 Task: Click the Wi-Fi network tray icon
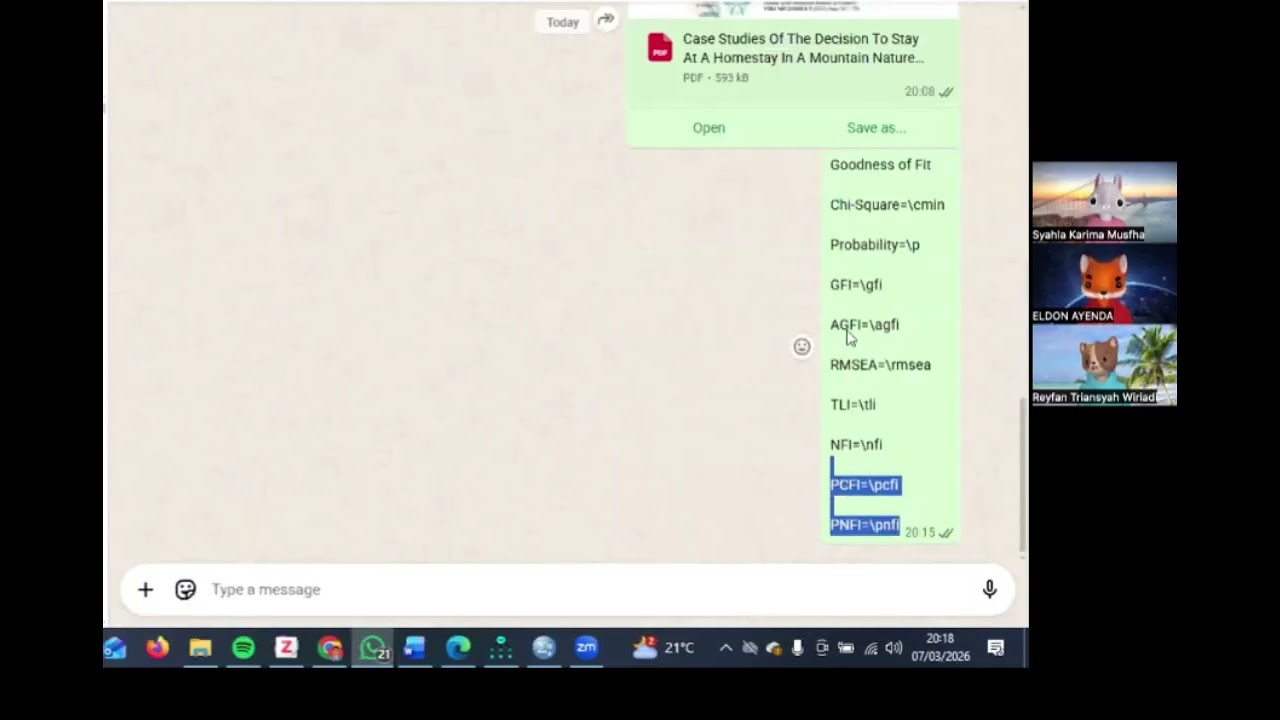coord(870,648)
